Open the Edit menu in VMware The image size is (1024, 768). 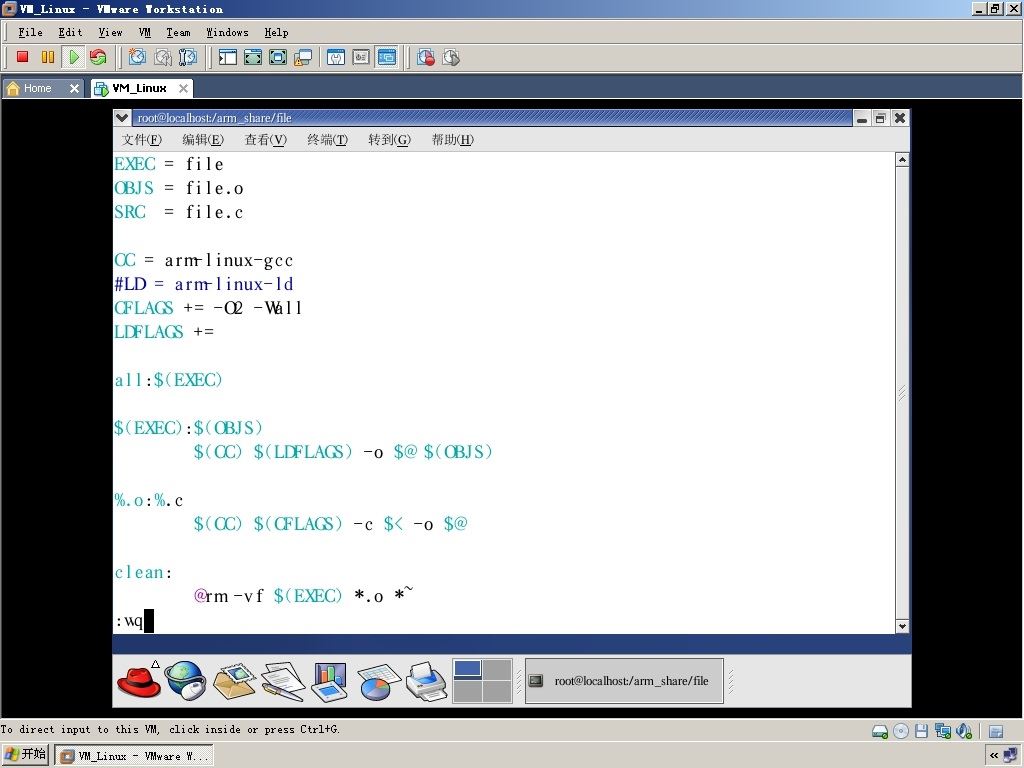70,32
